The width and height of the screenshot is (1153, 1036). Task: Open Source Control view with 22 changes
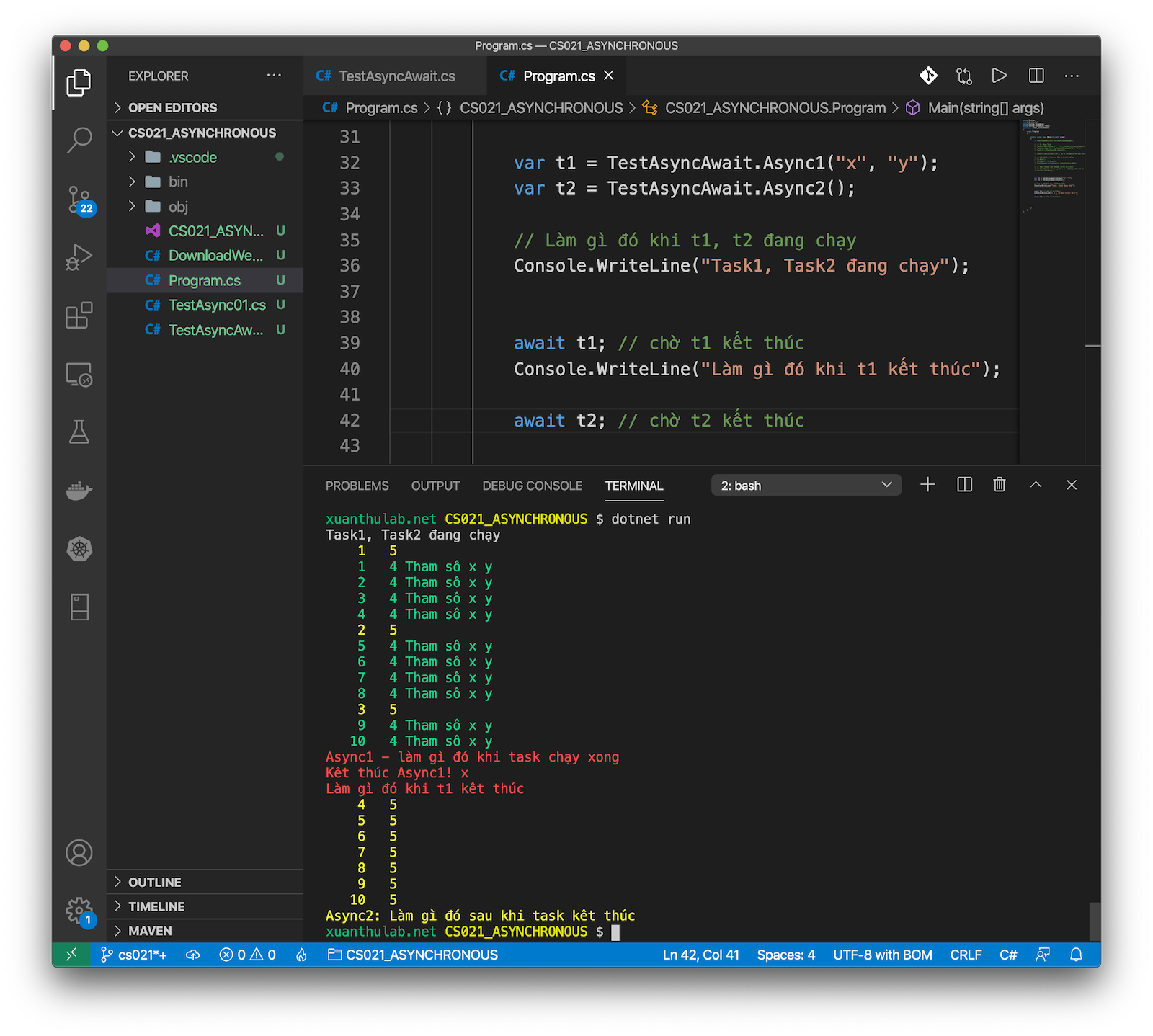tap(79, 199)
